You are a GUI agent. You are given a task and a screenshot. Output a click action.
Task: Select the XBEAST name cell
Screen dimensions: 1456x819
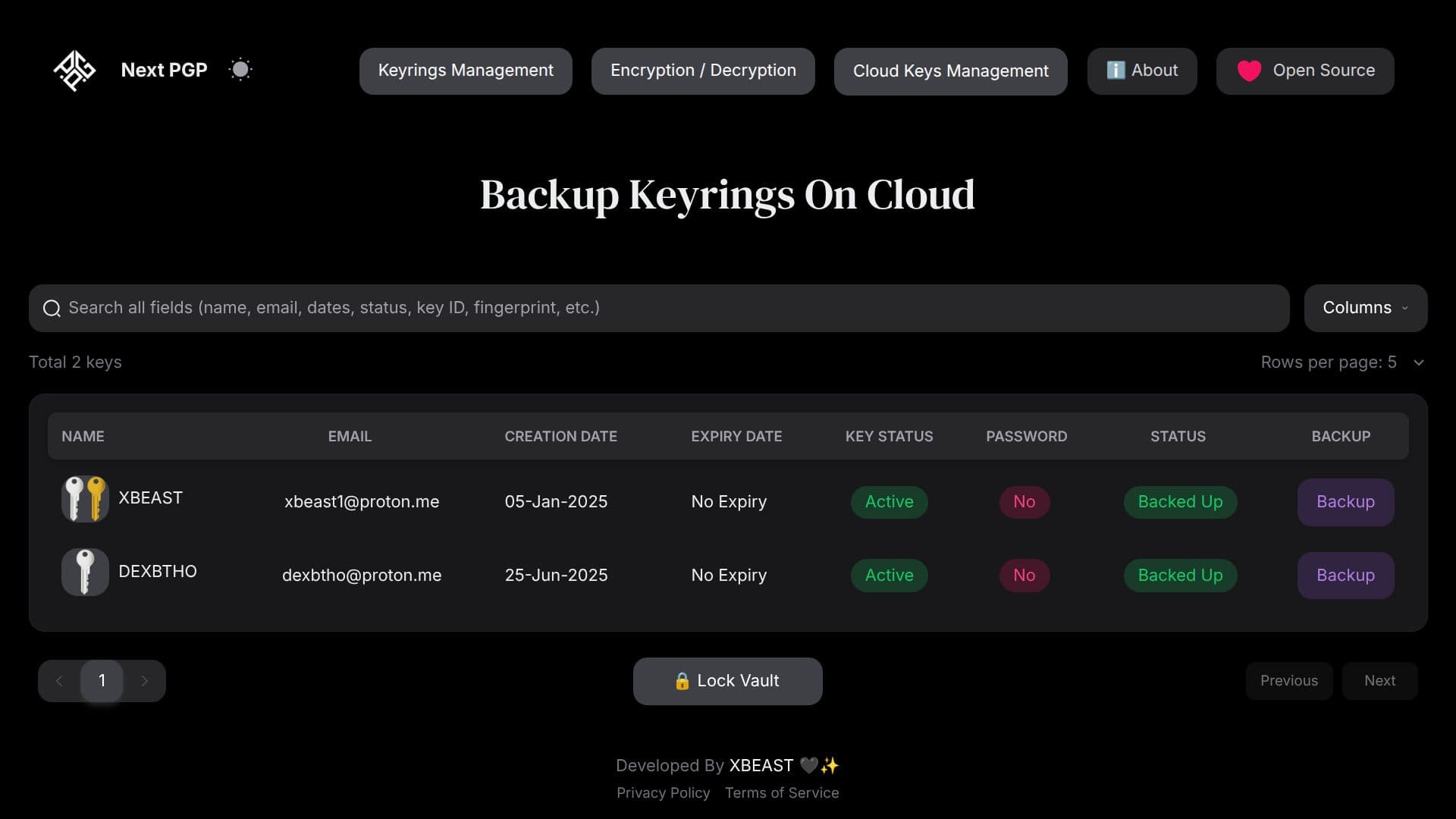[x=150, y=498]
